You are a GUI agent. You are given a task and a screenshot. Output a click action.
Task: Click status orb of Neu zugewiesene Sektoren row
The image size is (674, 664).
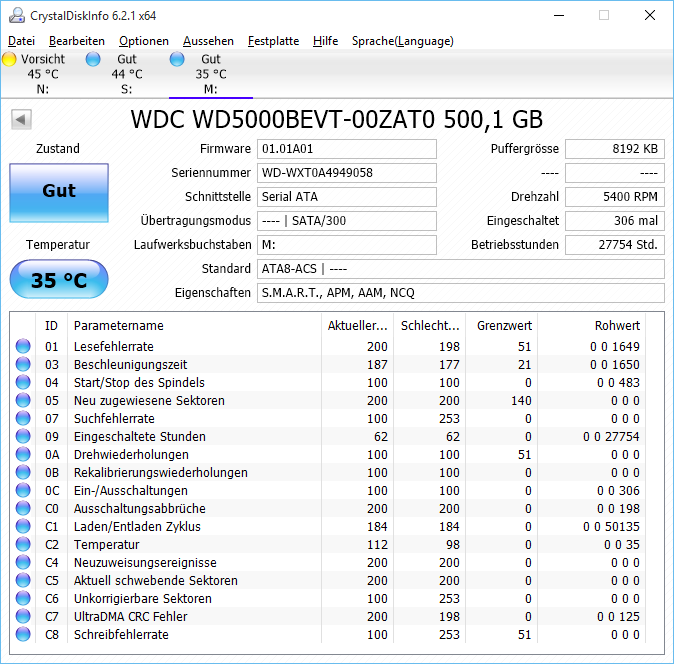pyautogui.click(x=23, y=400)
